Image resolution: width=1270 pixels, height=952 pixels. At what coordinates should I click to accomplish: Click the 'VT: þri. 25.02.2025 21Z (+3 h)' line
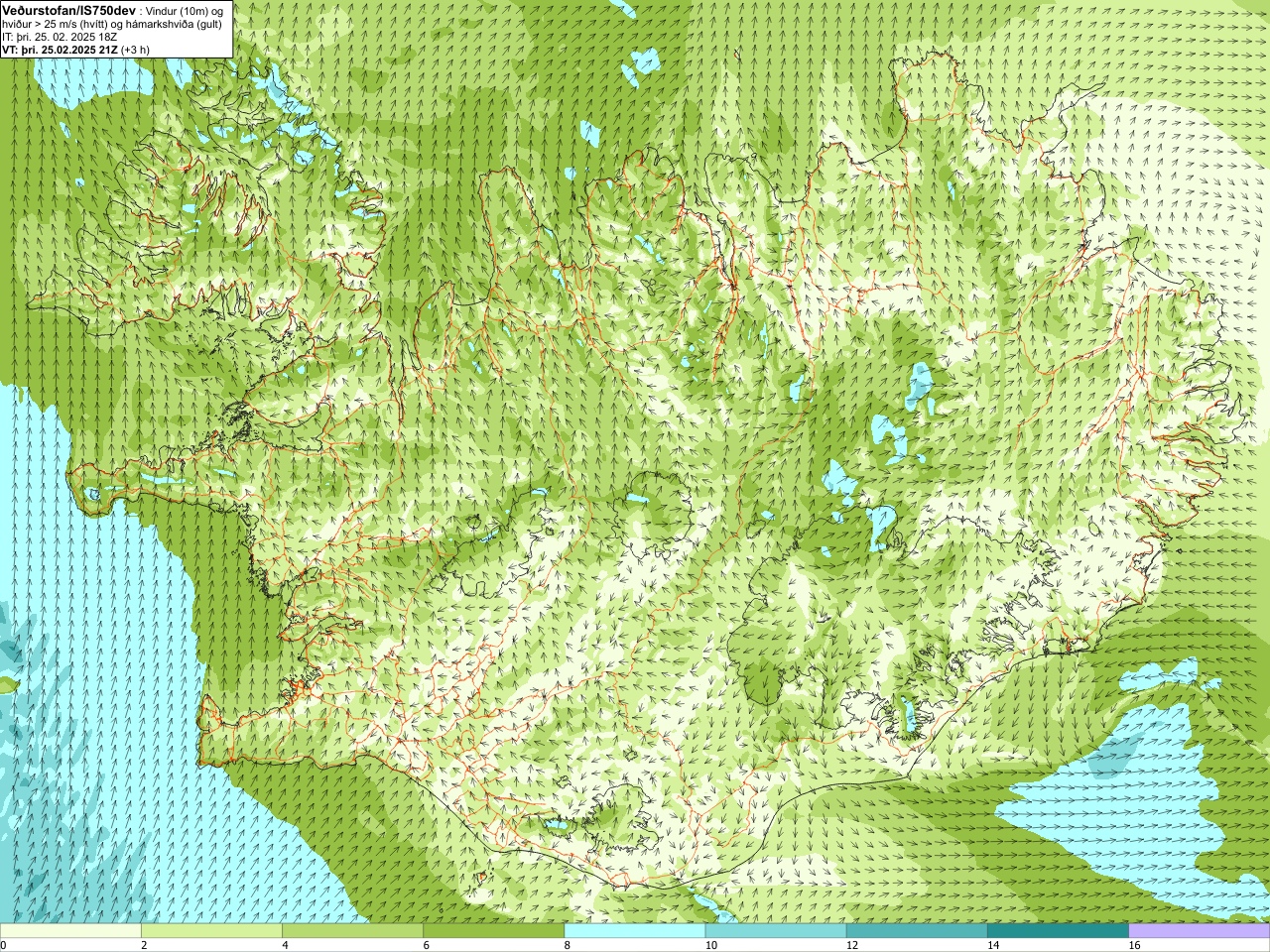click(x=76, y=50)
